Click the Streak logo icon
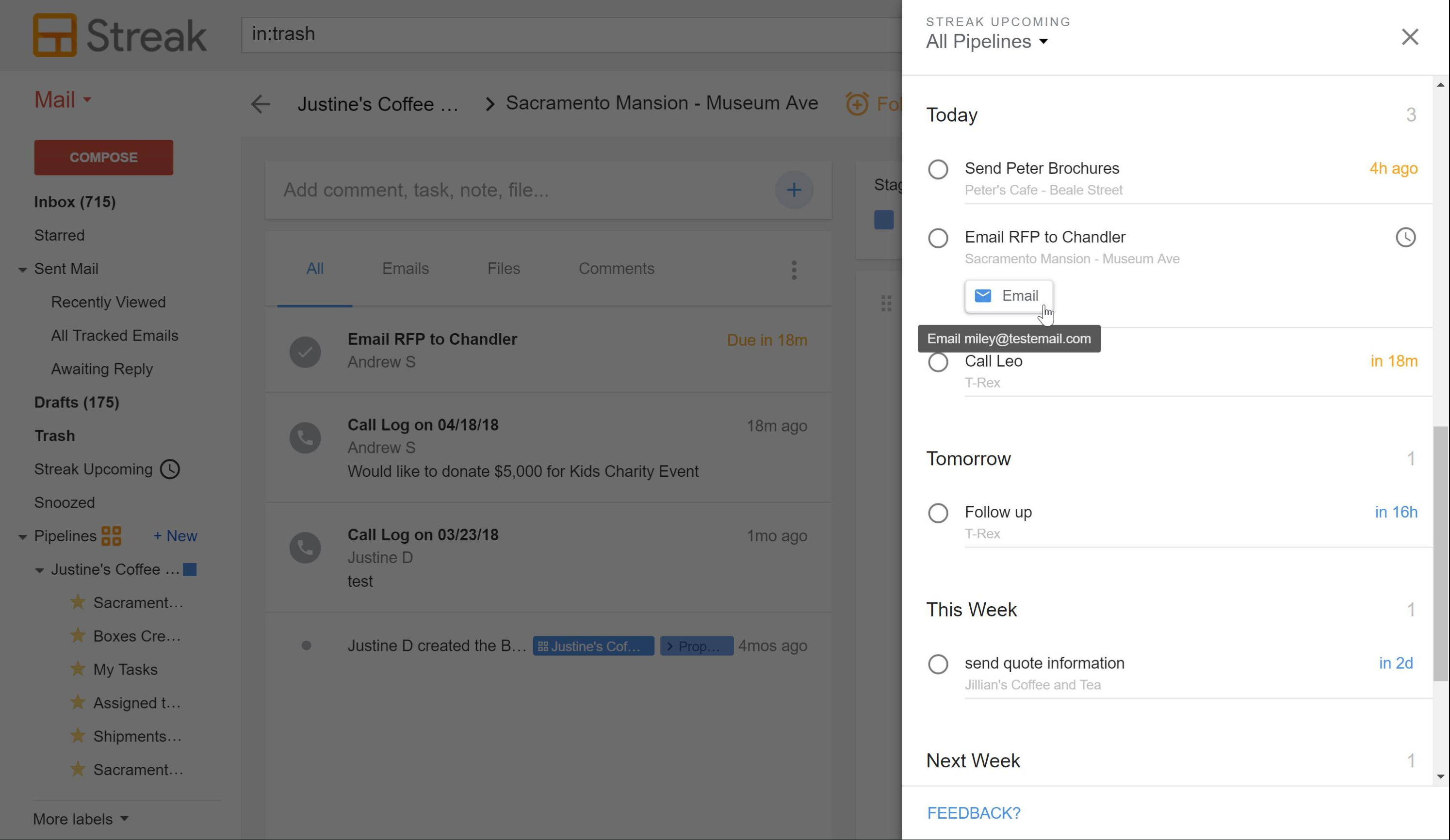The width and height of the screenshot is (1450, 840). (55, 35)
